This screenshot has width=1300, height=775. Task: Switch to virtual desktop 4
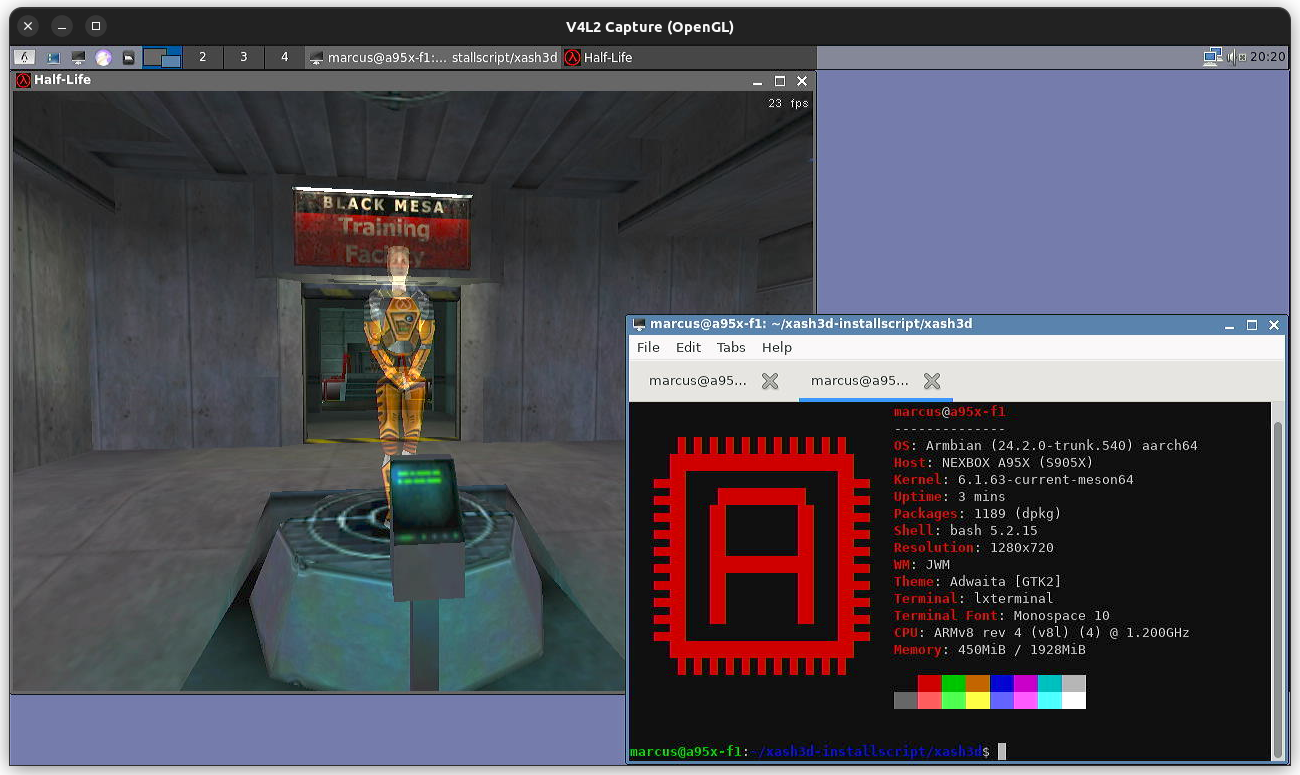pos(284,57)
